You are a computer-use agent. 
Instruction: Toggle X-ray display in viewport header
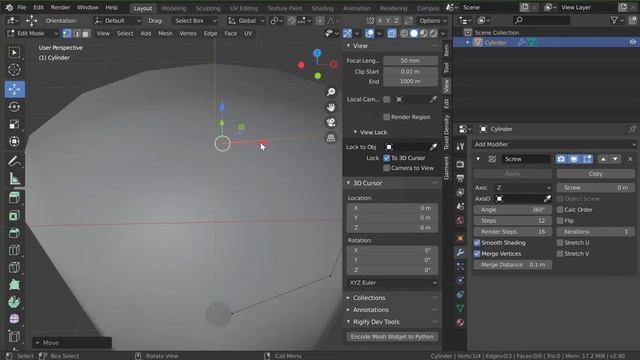(392, 33)
